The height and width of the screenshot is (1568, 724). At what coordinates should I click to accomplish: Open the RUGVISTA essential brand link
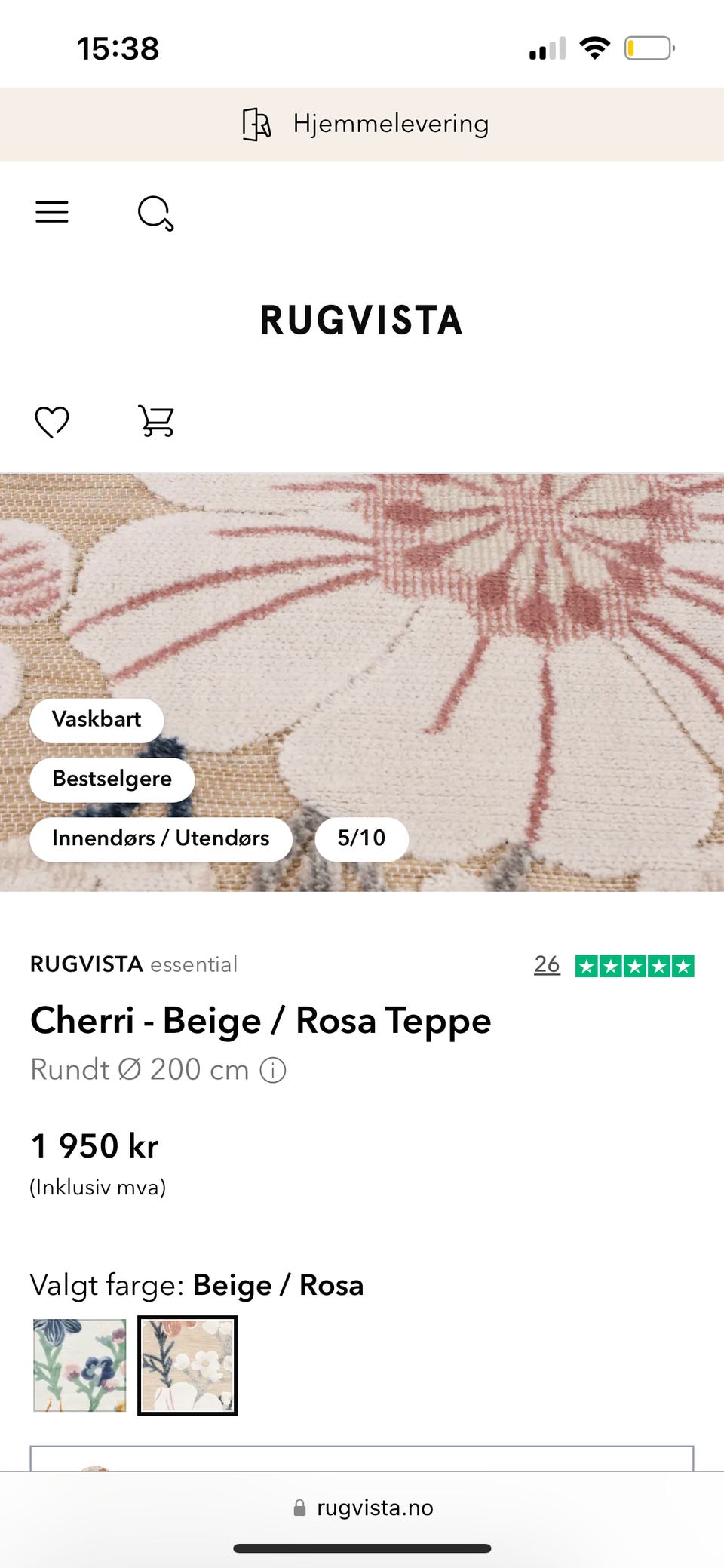pyautogui.click(x=133, y=964)
